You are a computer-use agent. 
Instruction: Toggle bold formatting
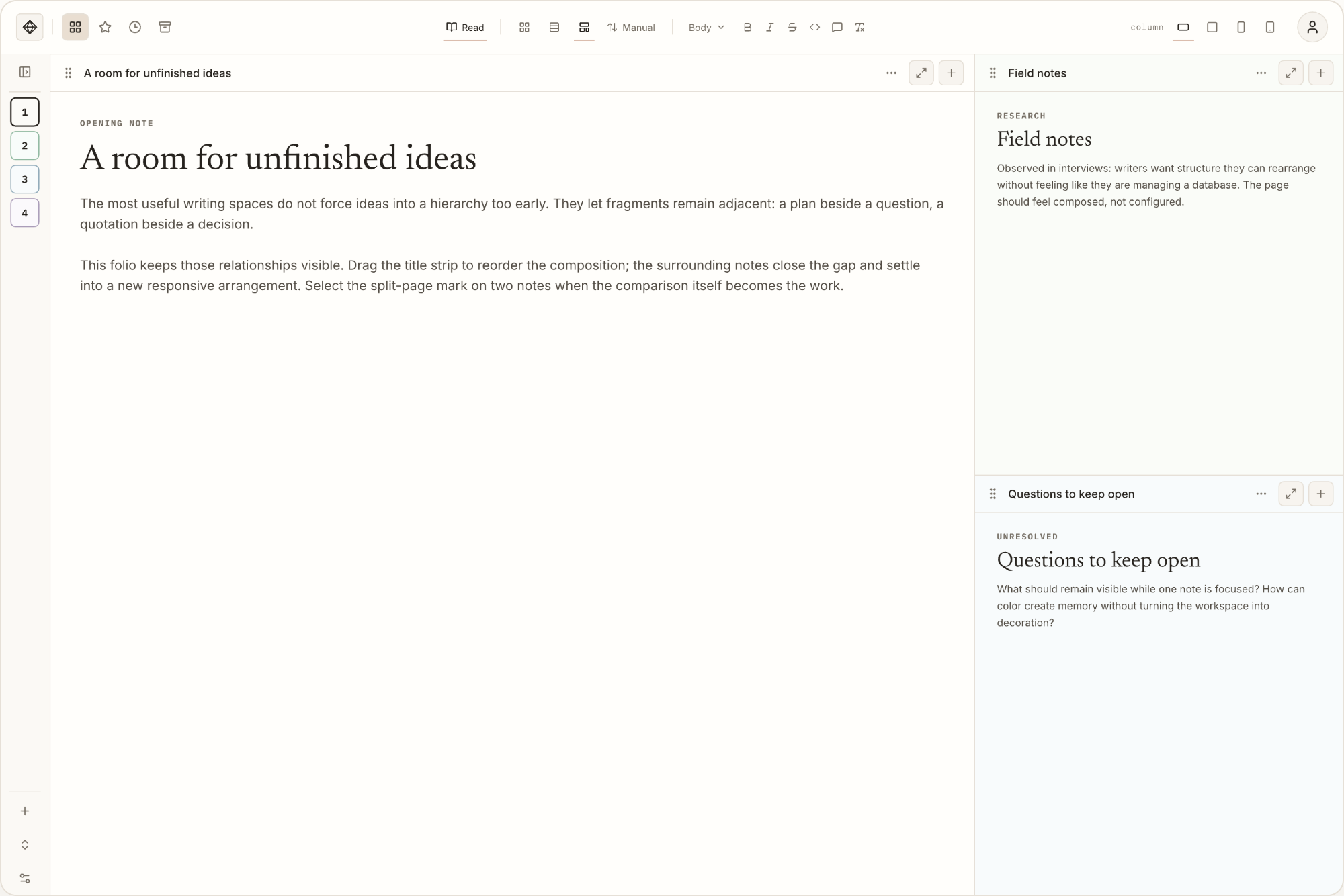747,28
